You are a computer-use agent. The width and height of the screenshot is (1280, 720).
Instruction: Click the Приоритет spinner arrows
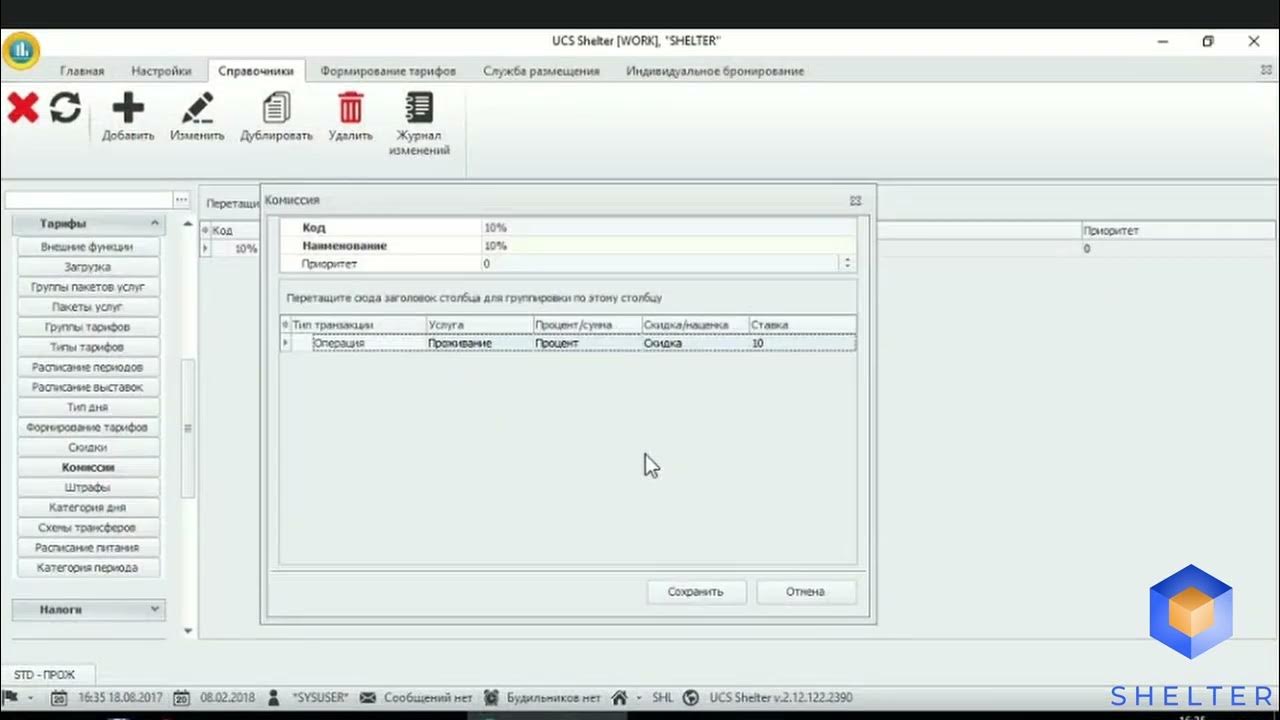[847, 264]
